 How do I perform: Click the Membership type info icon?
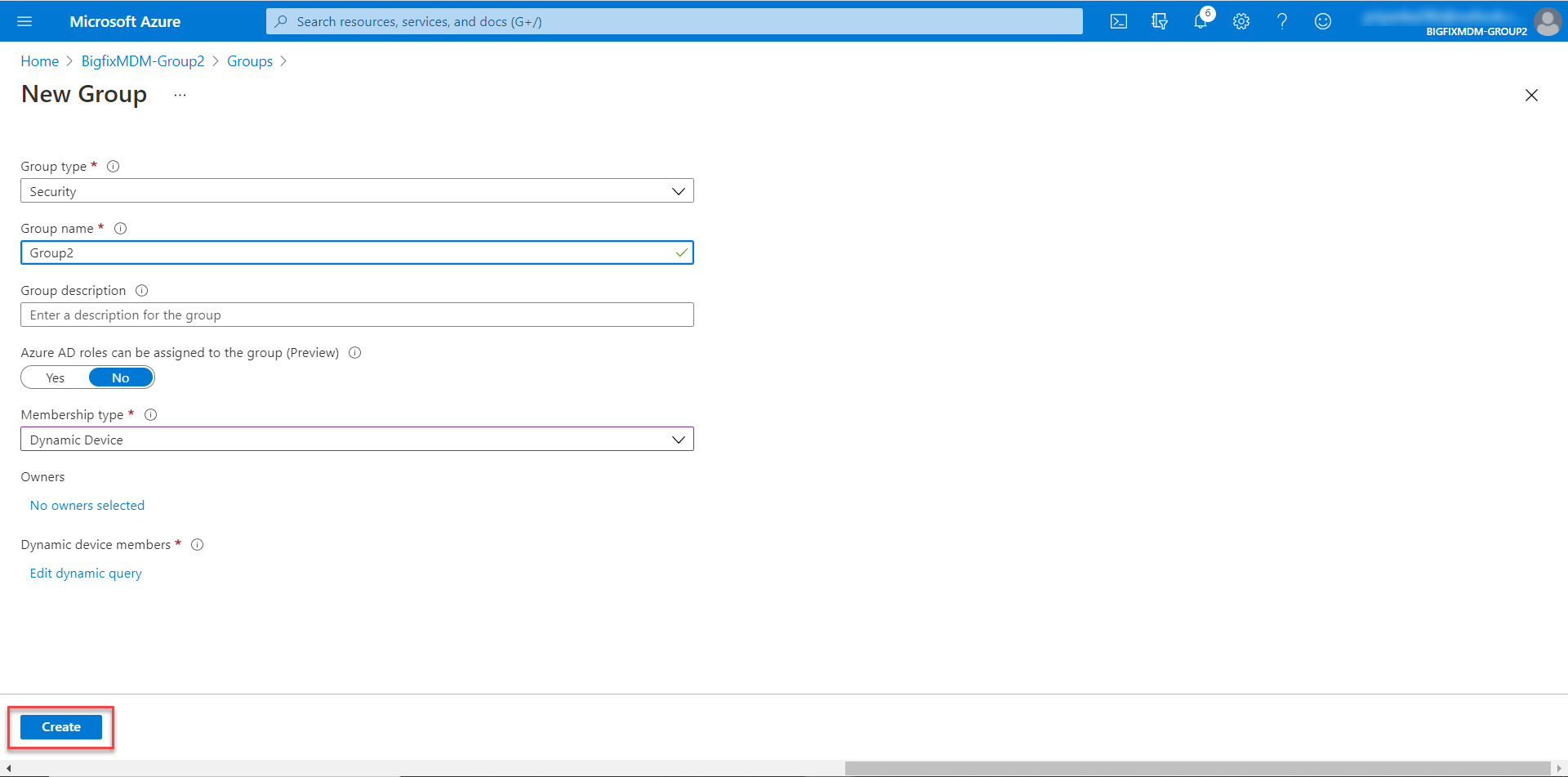coord(151,414)
